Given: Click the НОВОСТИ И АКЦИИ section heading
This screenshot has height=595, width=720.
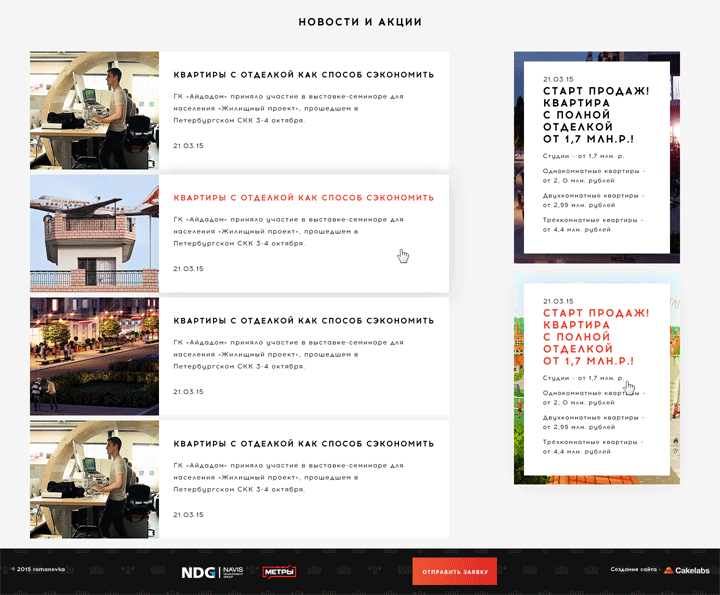Looking at the screenshot, I should tap(360, 22).
